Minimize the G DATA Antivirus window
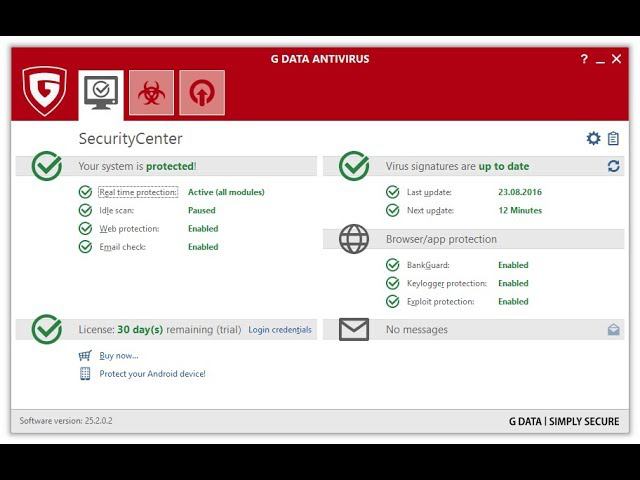 [x=600, y=60]
